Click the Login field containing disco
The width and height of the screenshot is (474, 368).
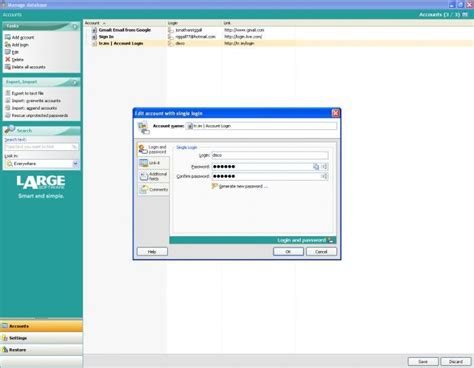point(270,155)
